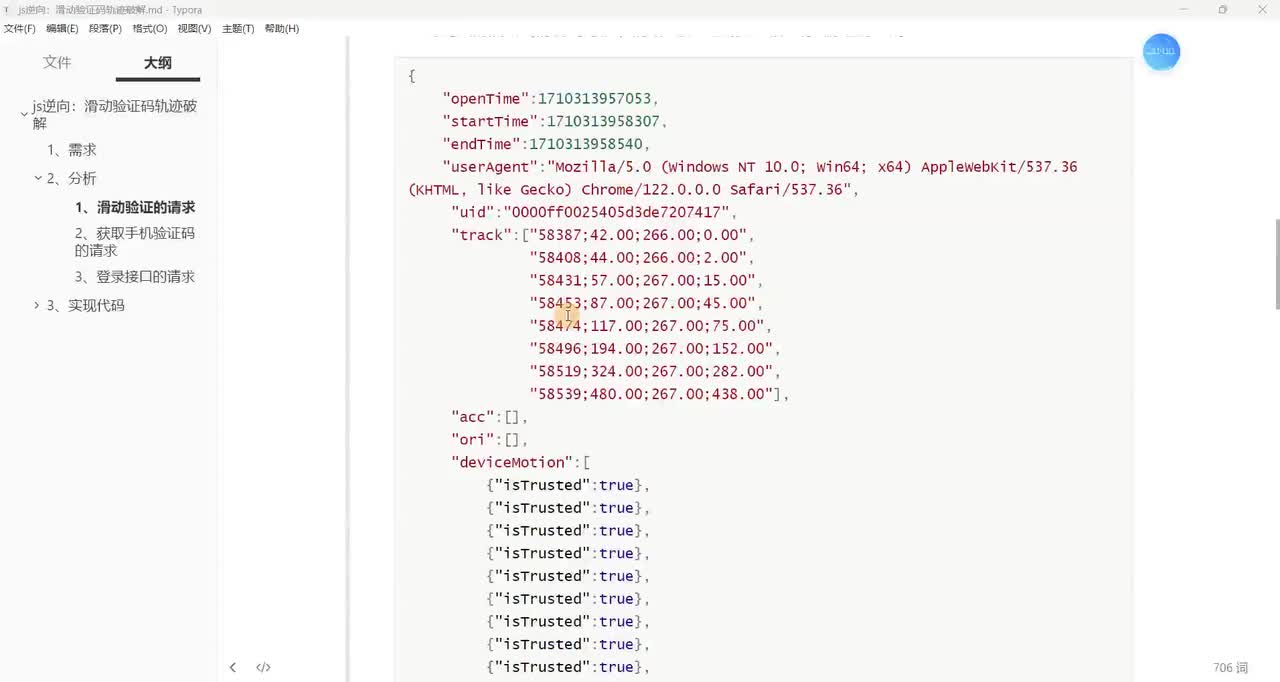This screenshot has height=682, width=1280.
Task: Restore down the Typora window
Action: (1222, 10)
